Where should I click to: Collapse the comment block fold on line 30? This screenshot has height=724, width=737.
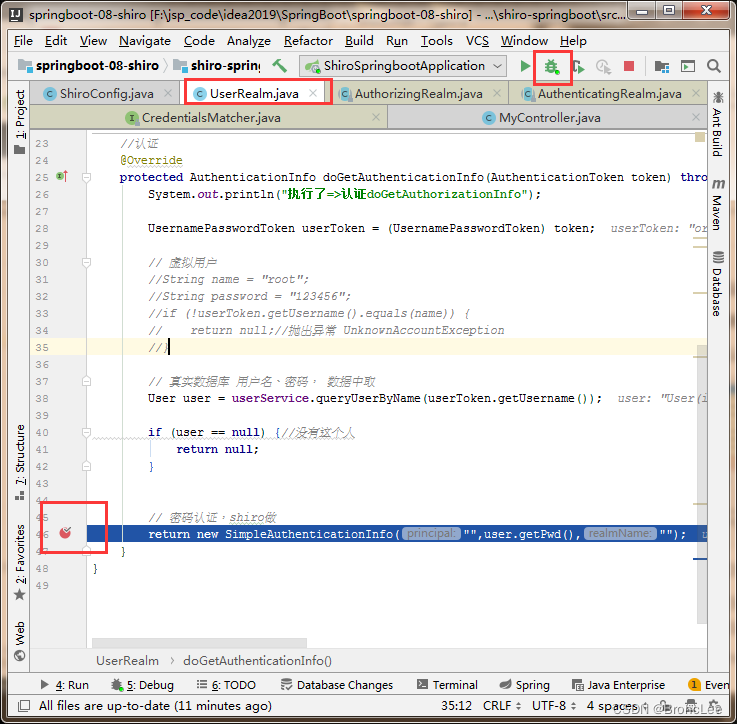click(86, 262)
